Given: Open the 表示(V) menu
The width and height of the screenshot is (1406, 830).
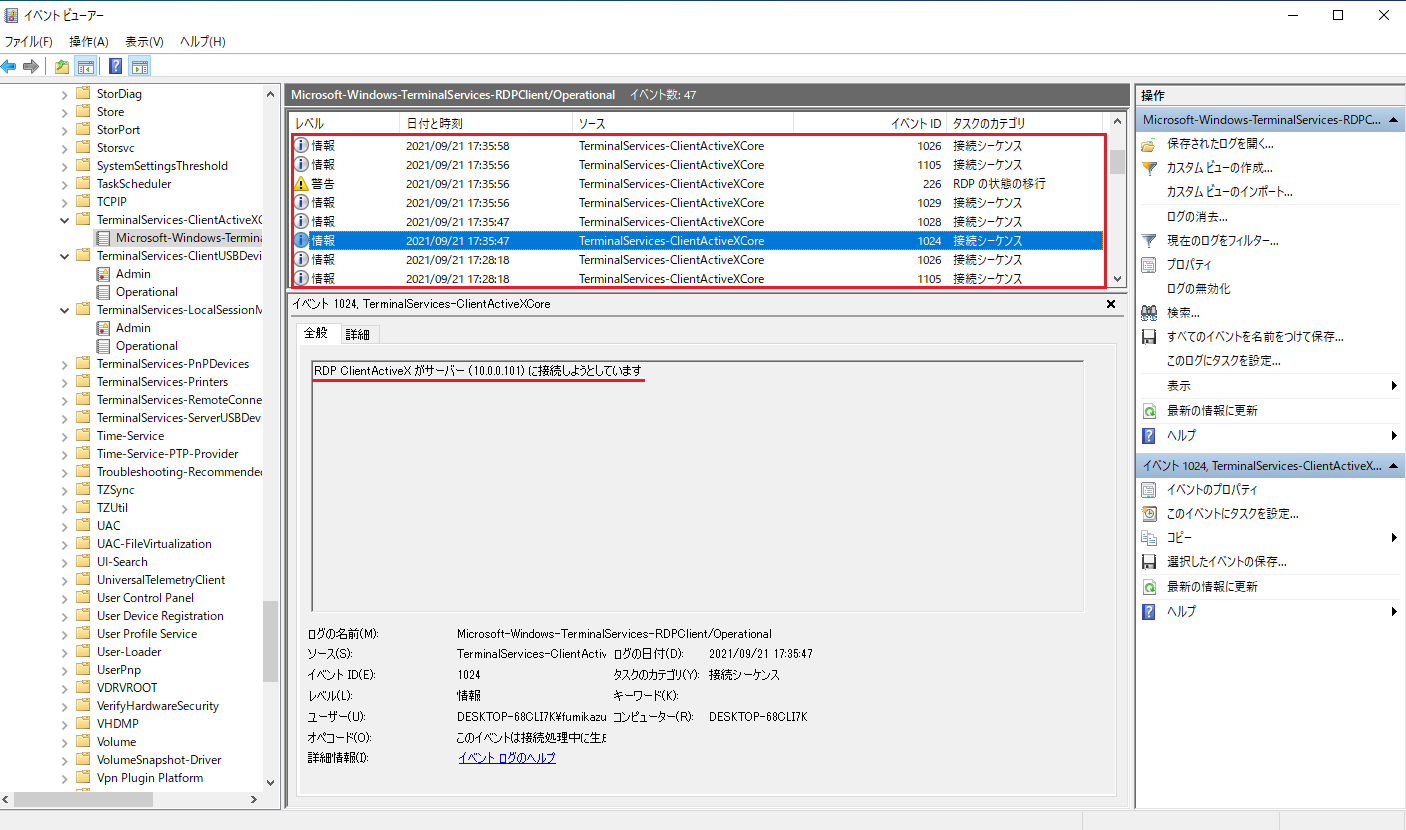Looking at the screenshot, I should click(144, 42).
